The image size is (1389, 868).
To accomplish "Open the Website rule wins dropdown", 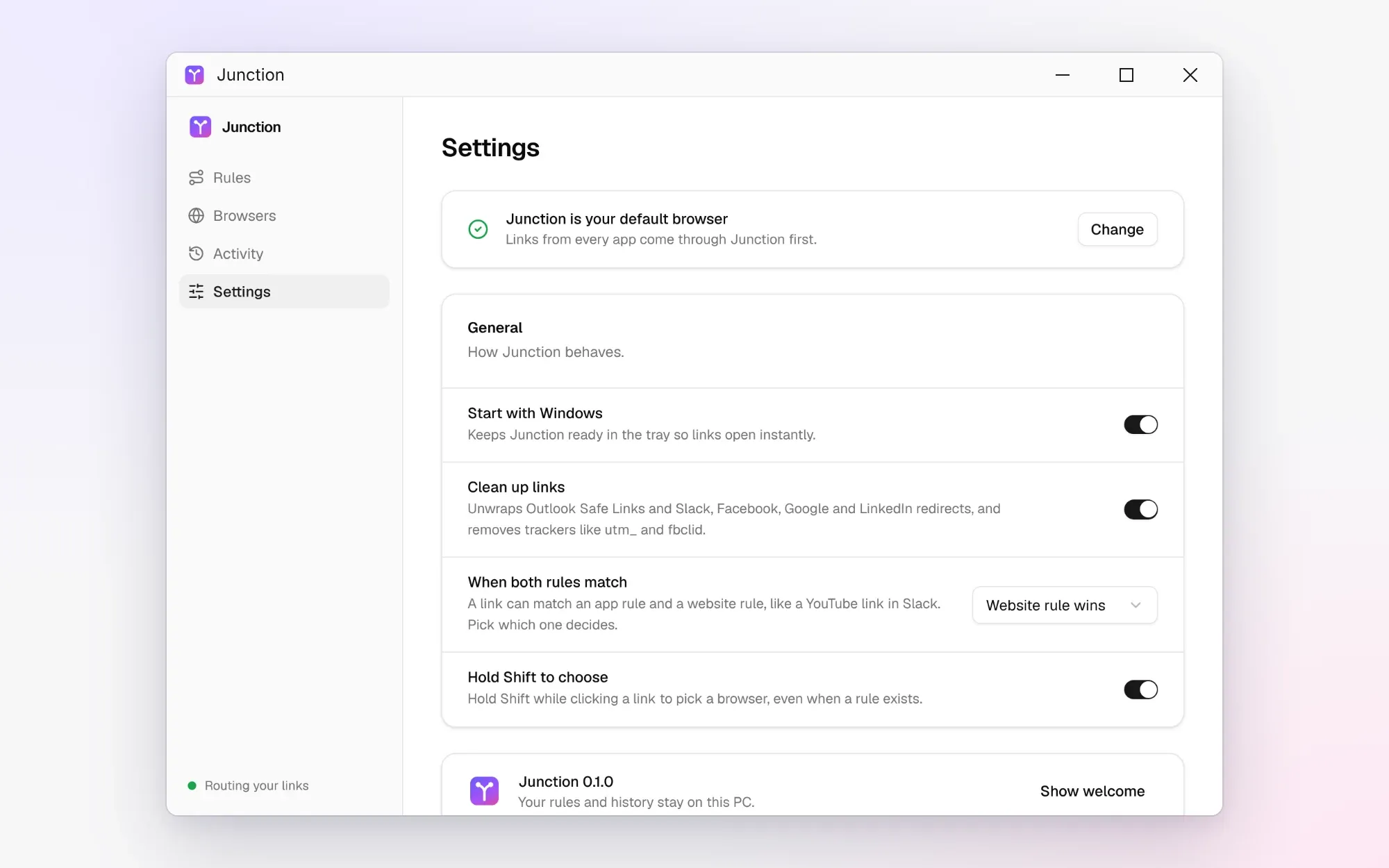I will (1065, 605).
